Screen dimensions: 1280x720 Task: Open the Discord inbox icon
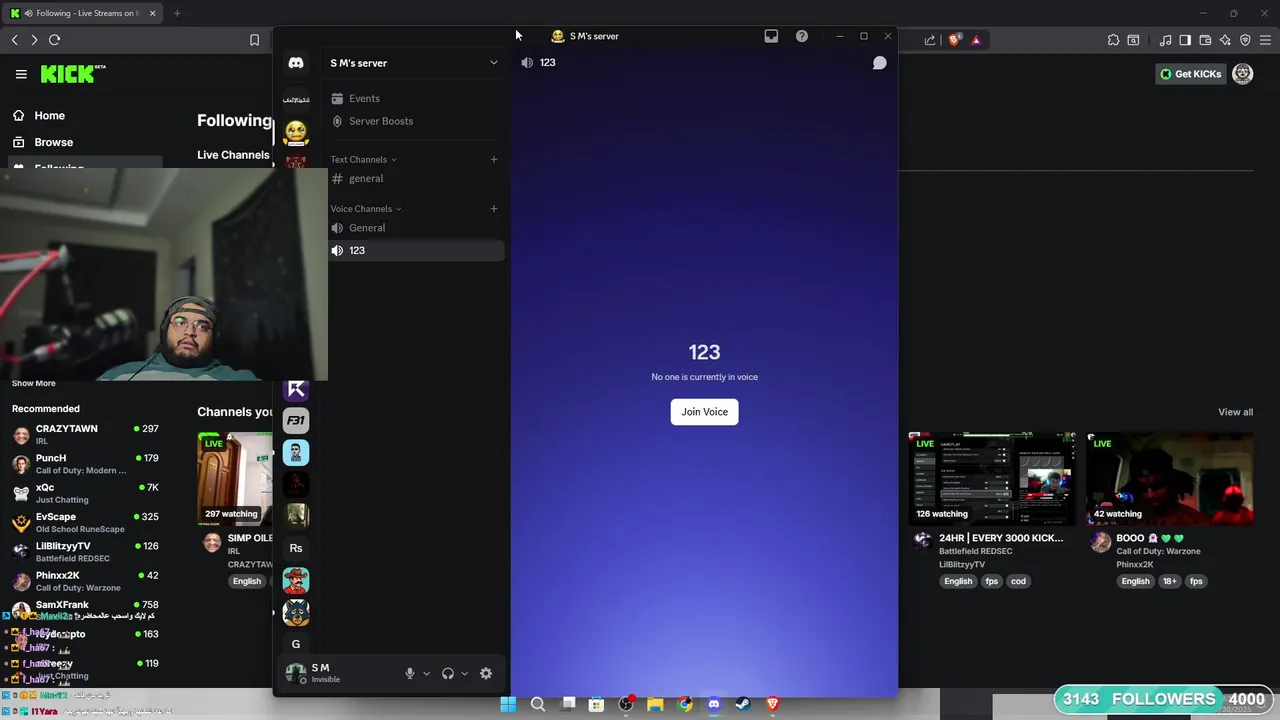pyautogui.click(x=771, y=36)
